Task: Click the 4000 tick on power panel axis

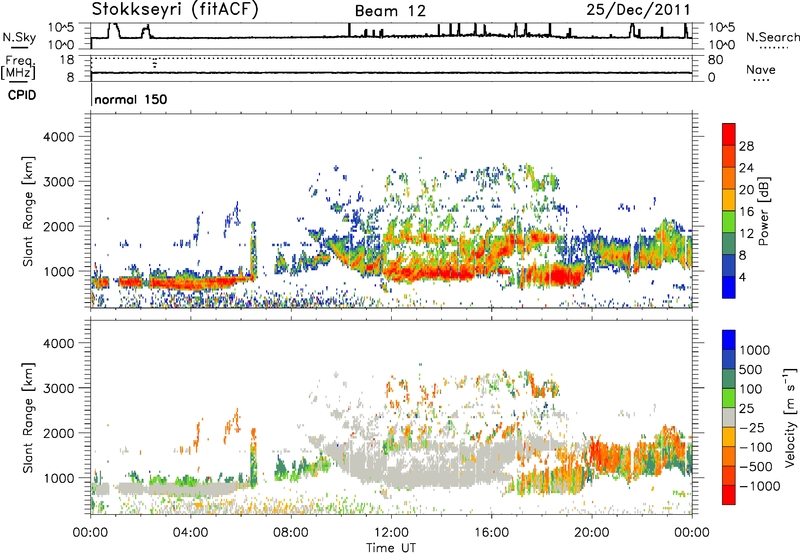Action: pyautogui.click(x=58, y=137)
